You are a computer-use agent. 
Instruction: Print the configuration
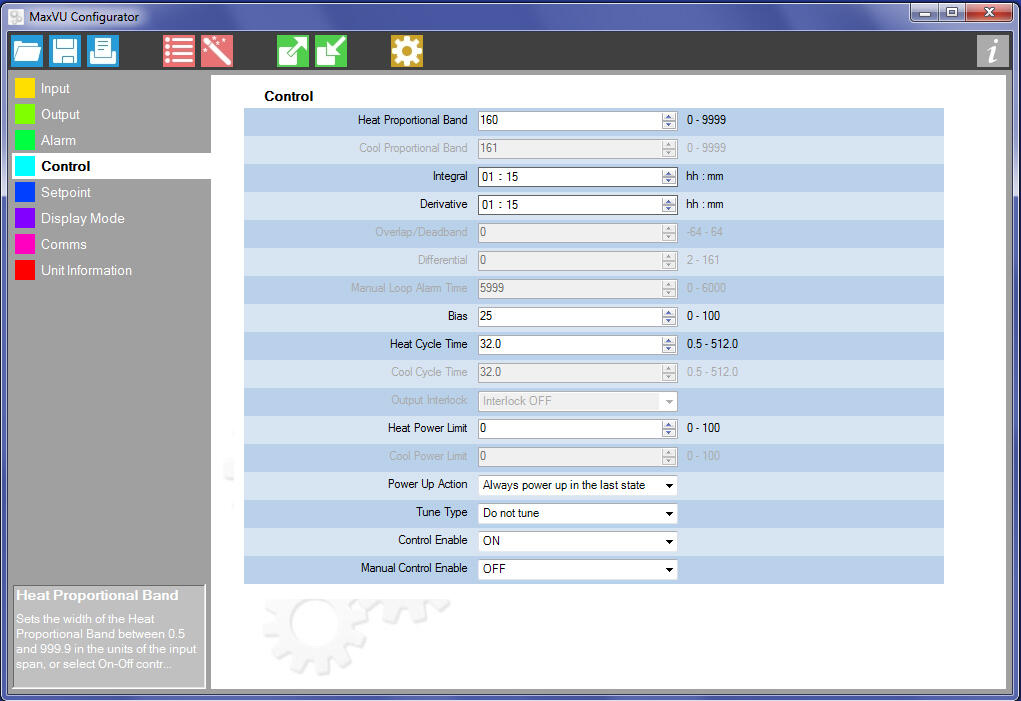pos(103,51)
